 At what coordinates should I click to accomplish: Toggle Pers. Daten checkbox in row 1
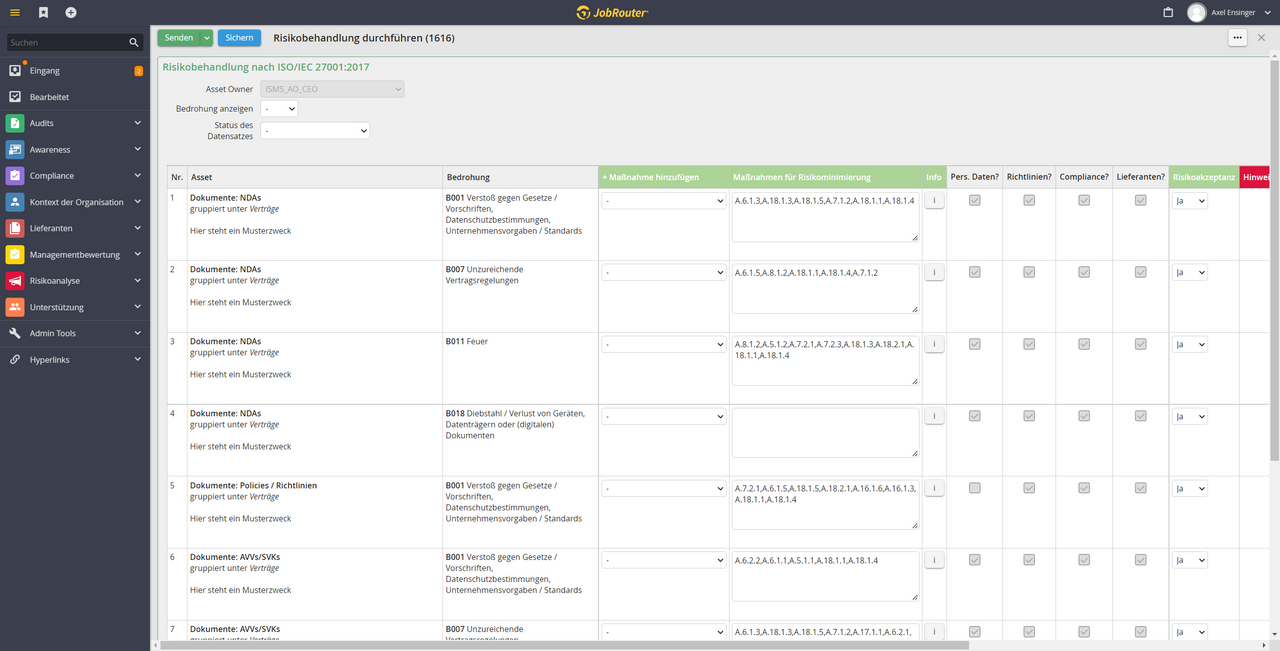click(x=975, y=200)
